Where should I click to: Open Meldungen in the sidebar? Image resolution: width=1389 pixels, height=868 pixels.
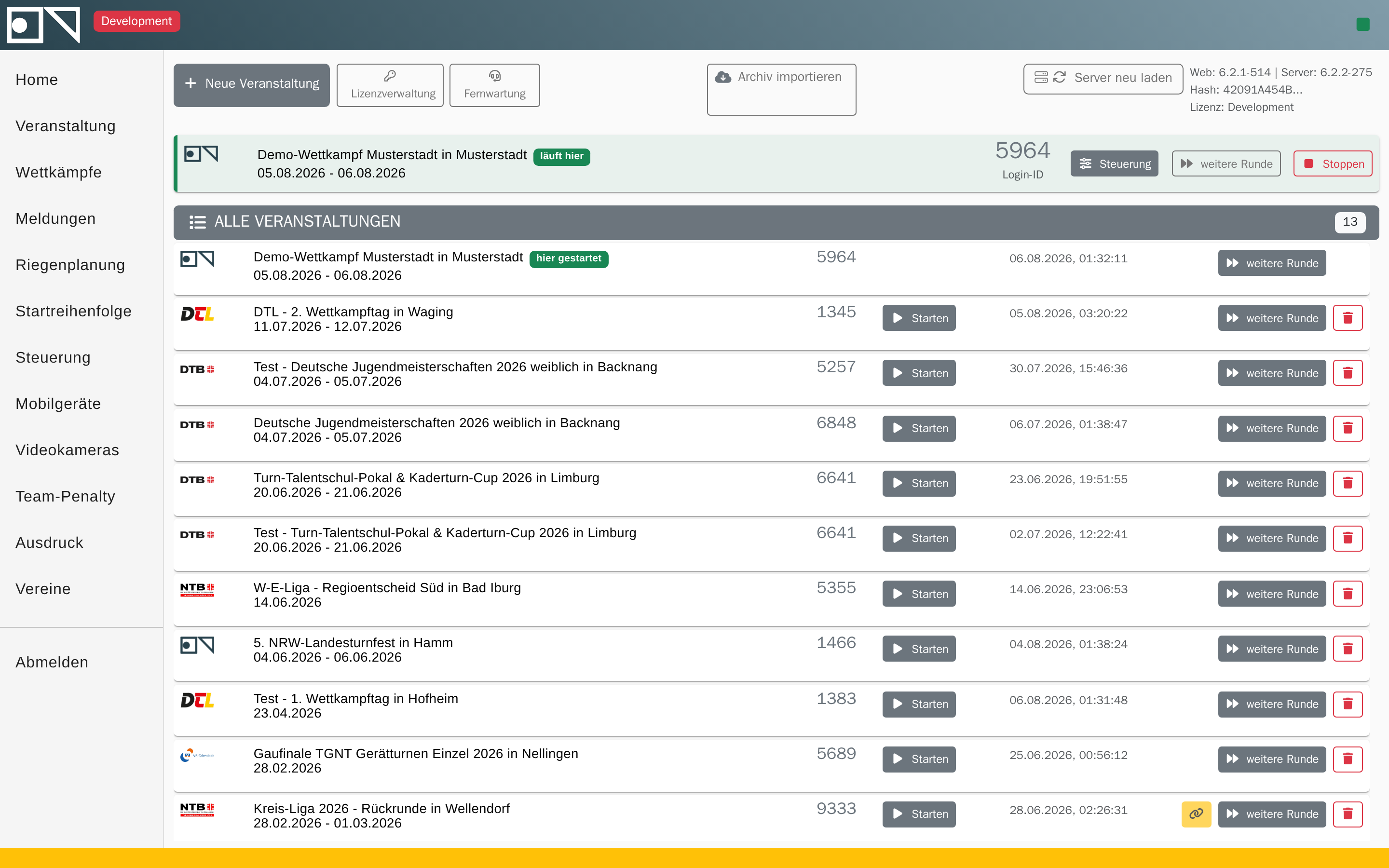pos(55,219)
